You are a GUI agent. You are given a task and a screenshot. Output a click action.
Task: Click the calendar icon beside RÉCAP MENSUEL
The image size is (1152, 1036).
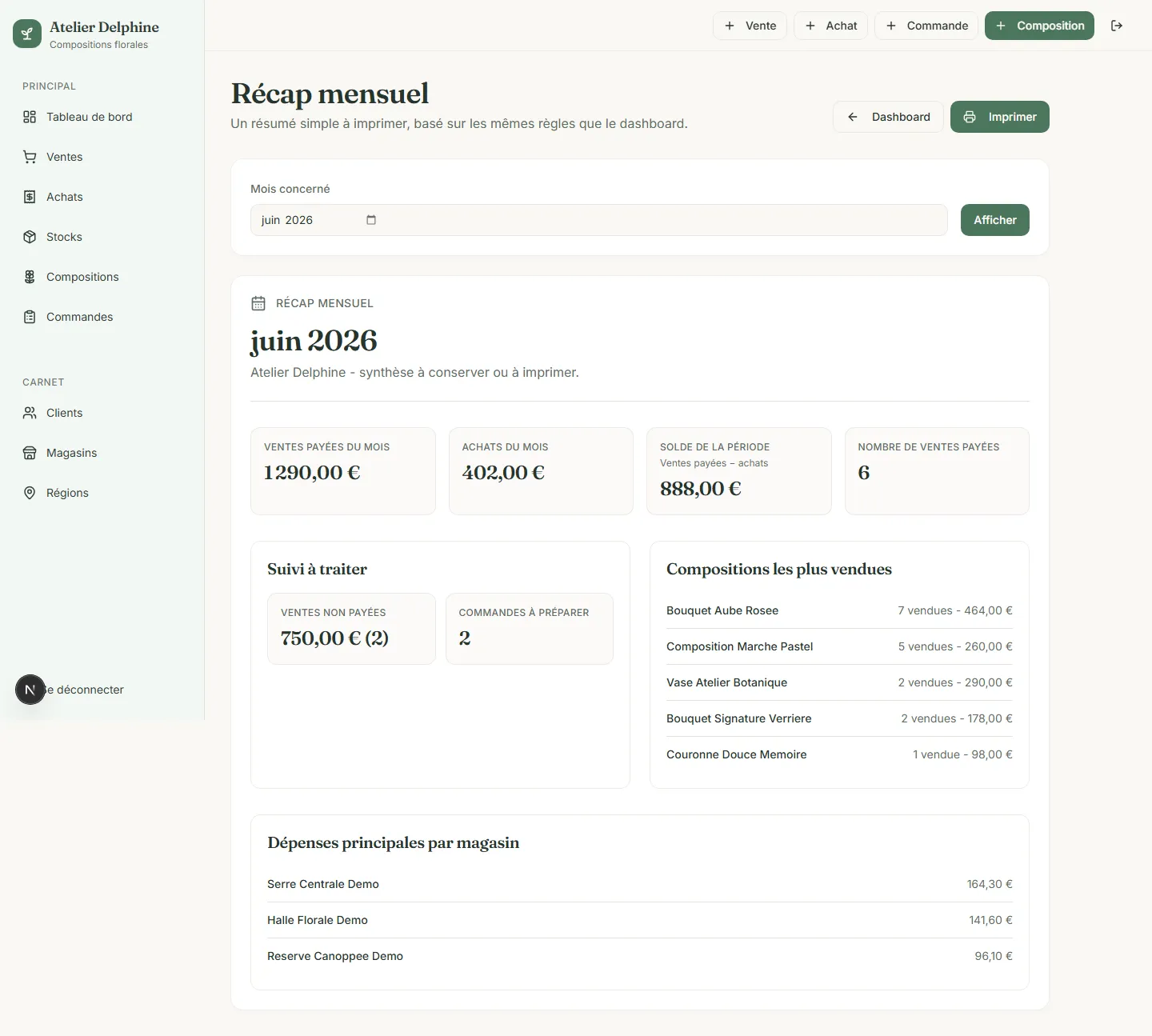tap(258, 303)
